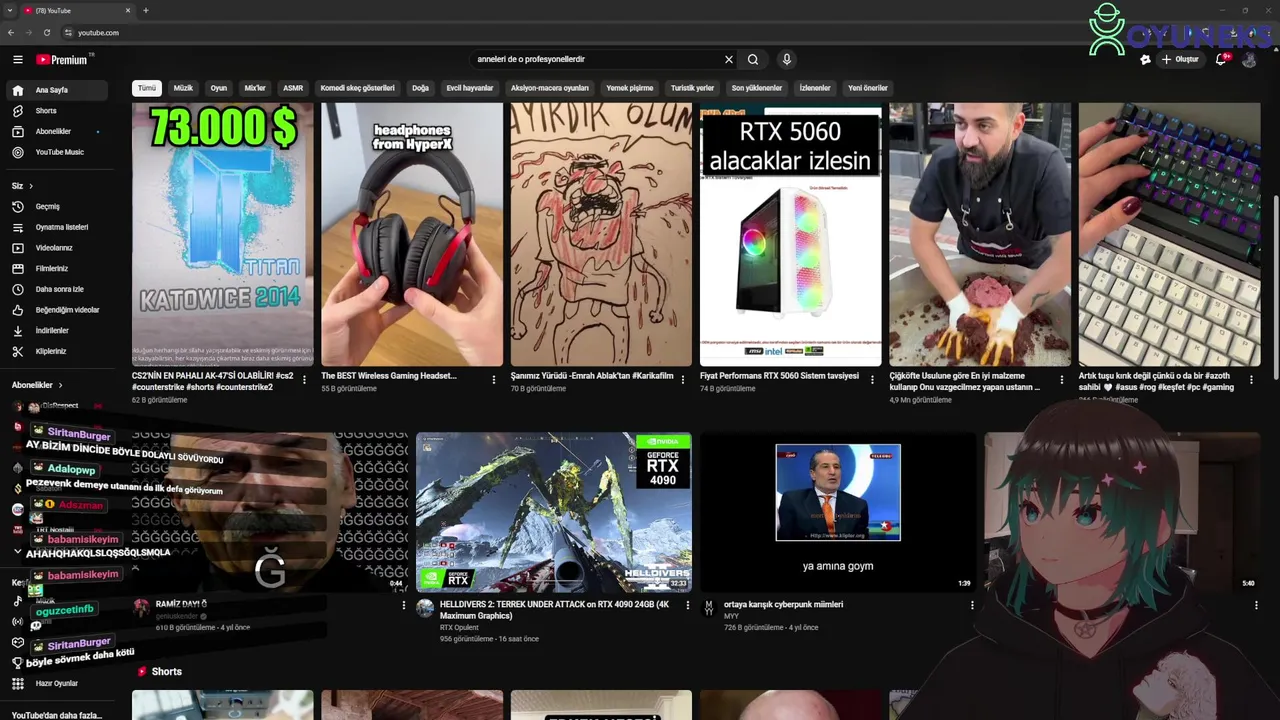Click the RAMİZ DAYI Ğ video title
The height and width of the screenshot is (720, 1280).
(x=181, y=604)
